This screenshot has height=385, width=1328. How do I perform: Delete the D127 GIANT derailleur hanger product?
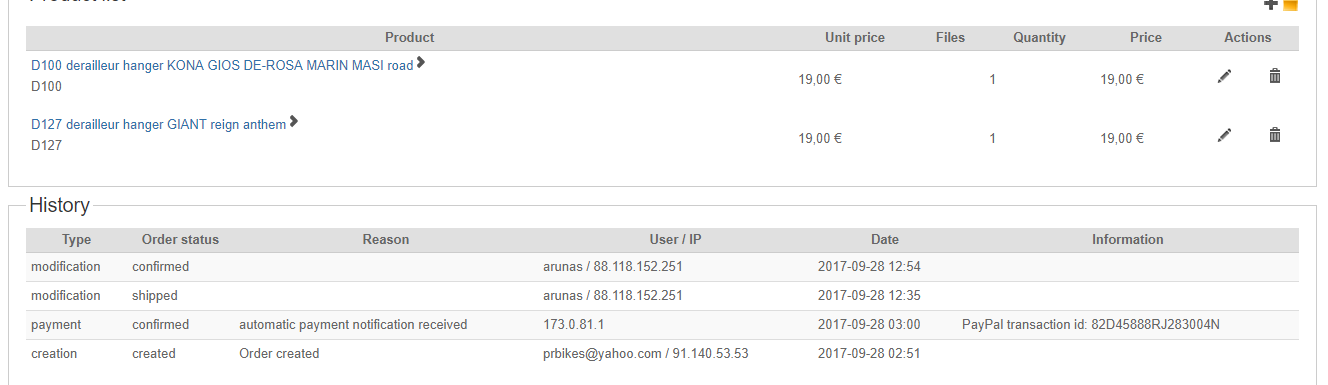click(1274, 135)
